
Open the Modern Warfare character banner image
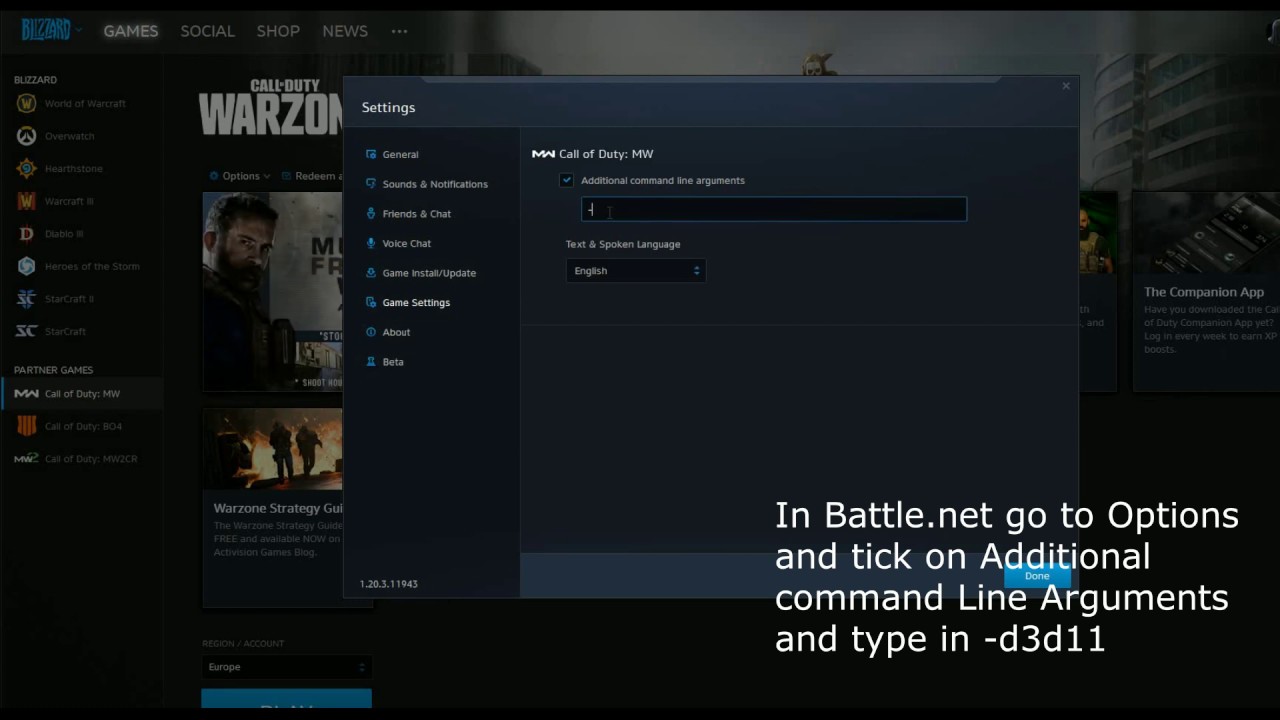[x=273, y=291]
